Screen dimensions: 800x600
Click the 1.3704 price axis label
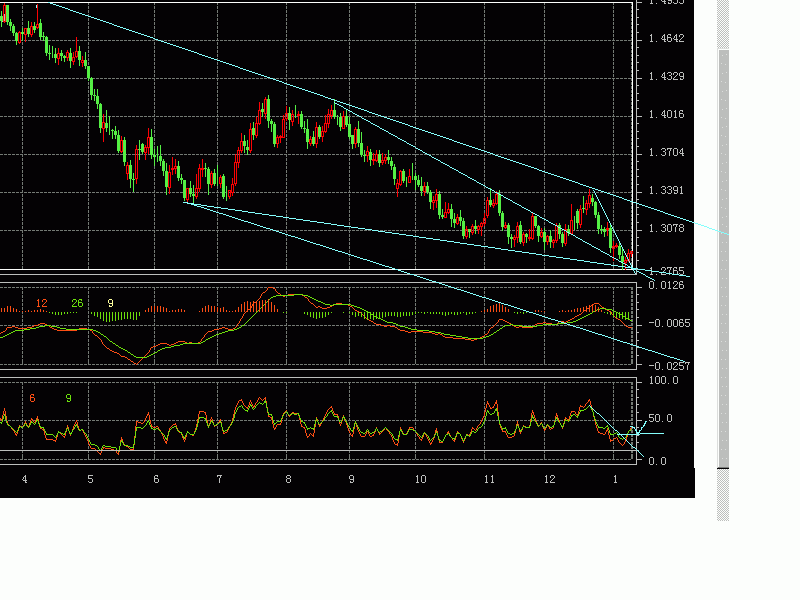pyautogui.click(x=666, y=153)
